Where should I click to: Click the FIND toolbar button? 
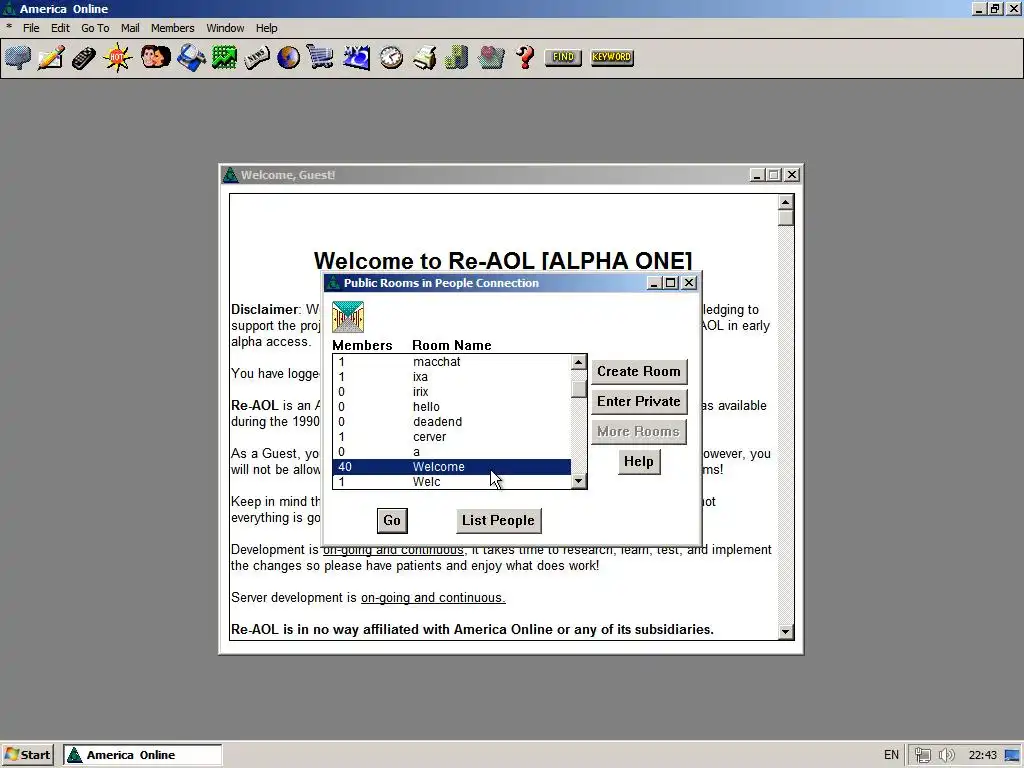click(563, 57)
